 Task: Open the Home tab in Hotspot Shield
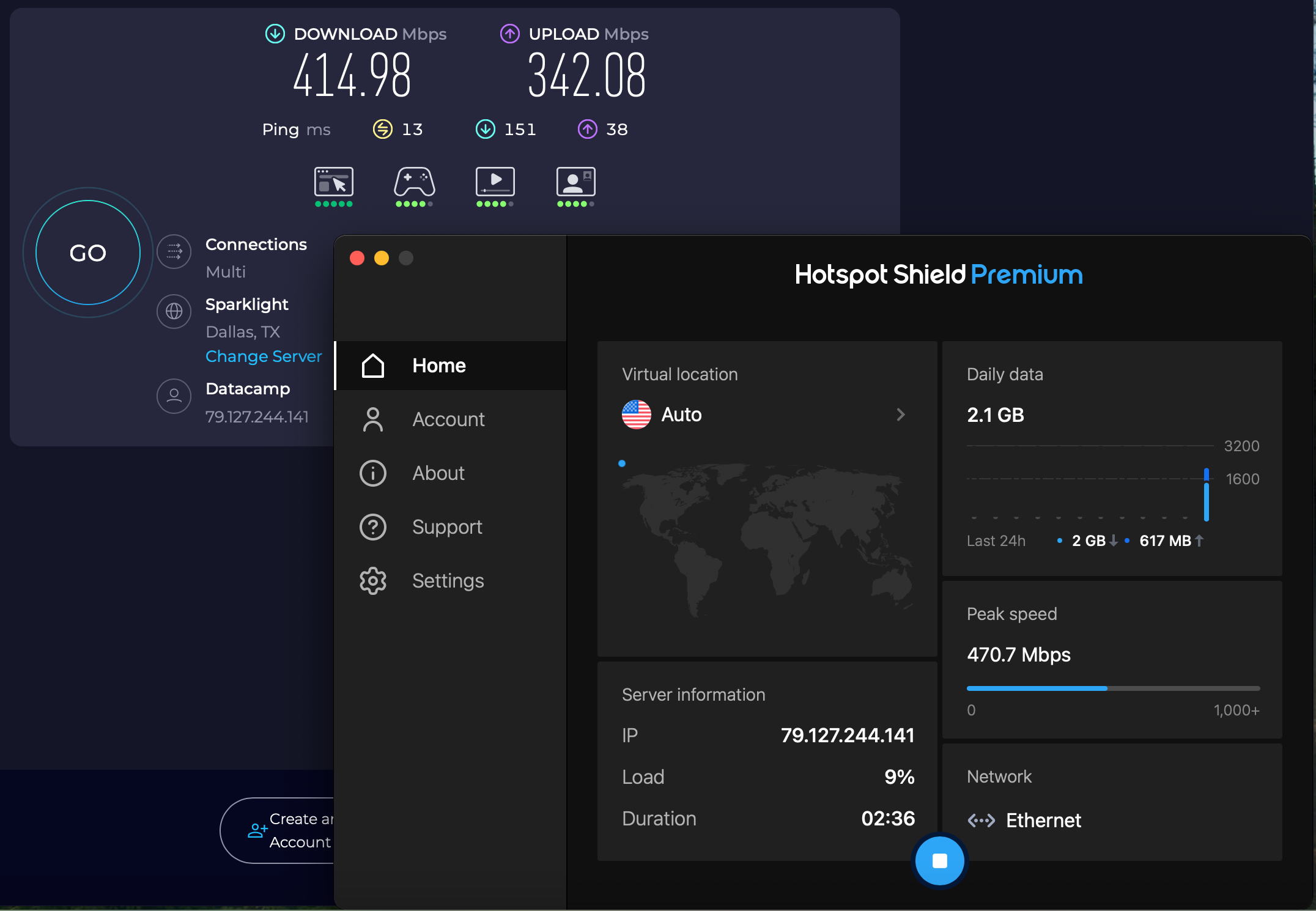click(x=451, y=366)
